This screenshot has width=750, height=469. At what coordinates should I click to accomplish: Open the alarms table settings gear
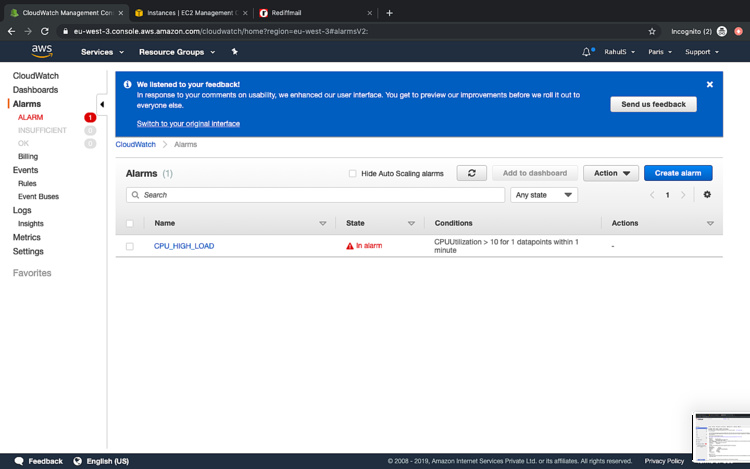707,195
